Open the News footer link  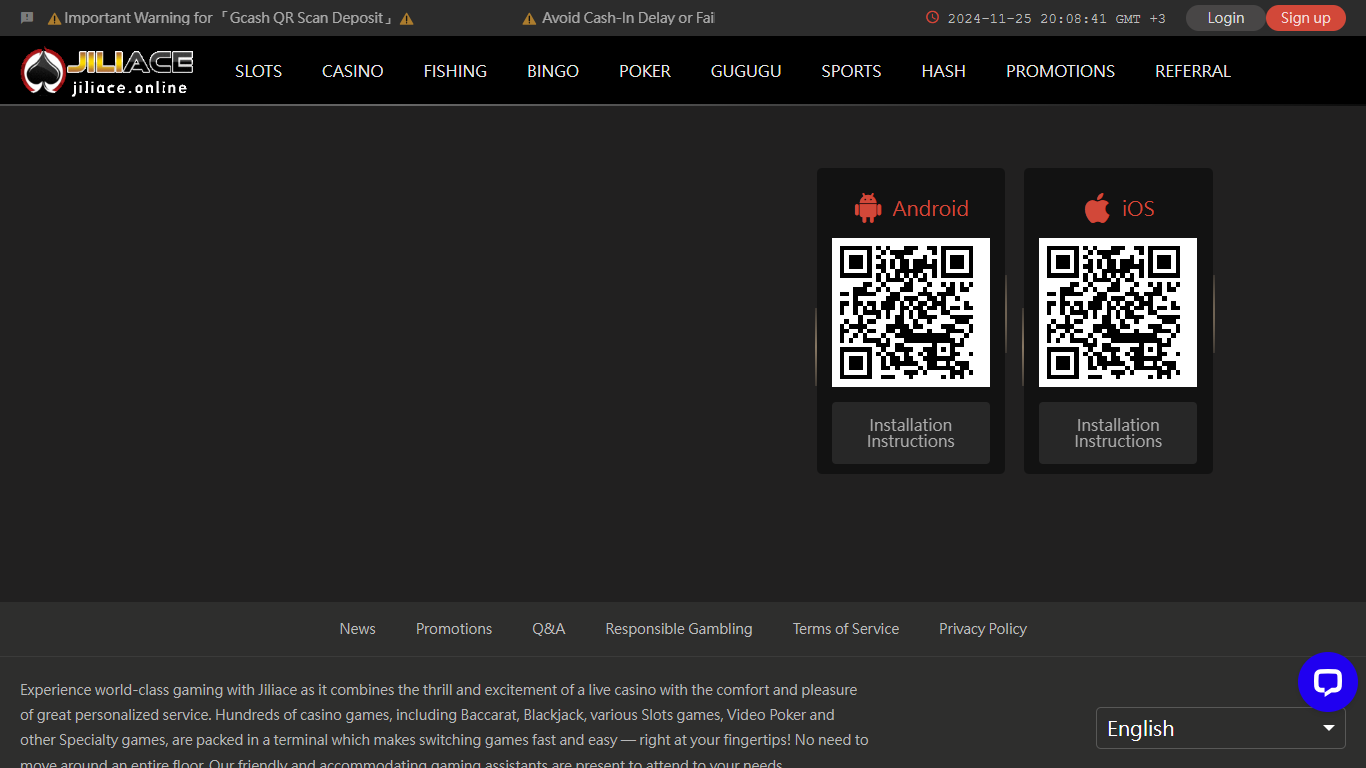click(x=357, y=629)
